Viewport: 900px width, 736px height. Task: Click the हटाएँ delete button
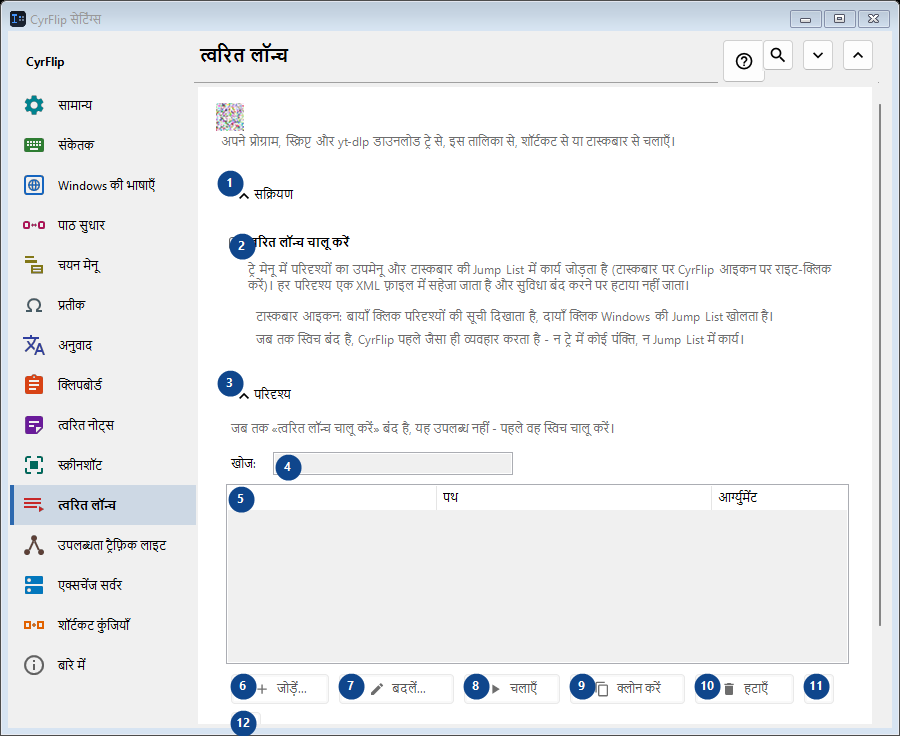pyautogui.click(x=744, y=688)
